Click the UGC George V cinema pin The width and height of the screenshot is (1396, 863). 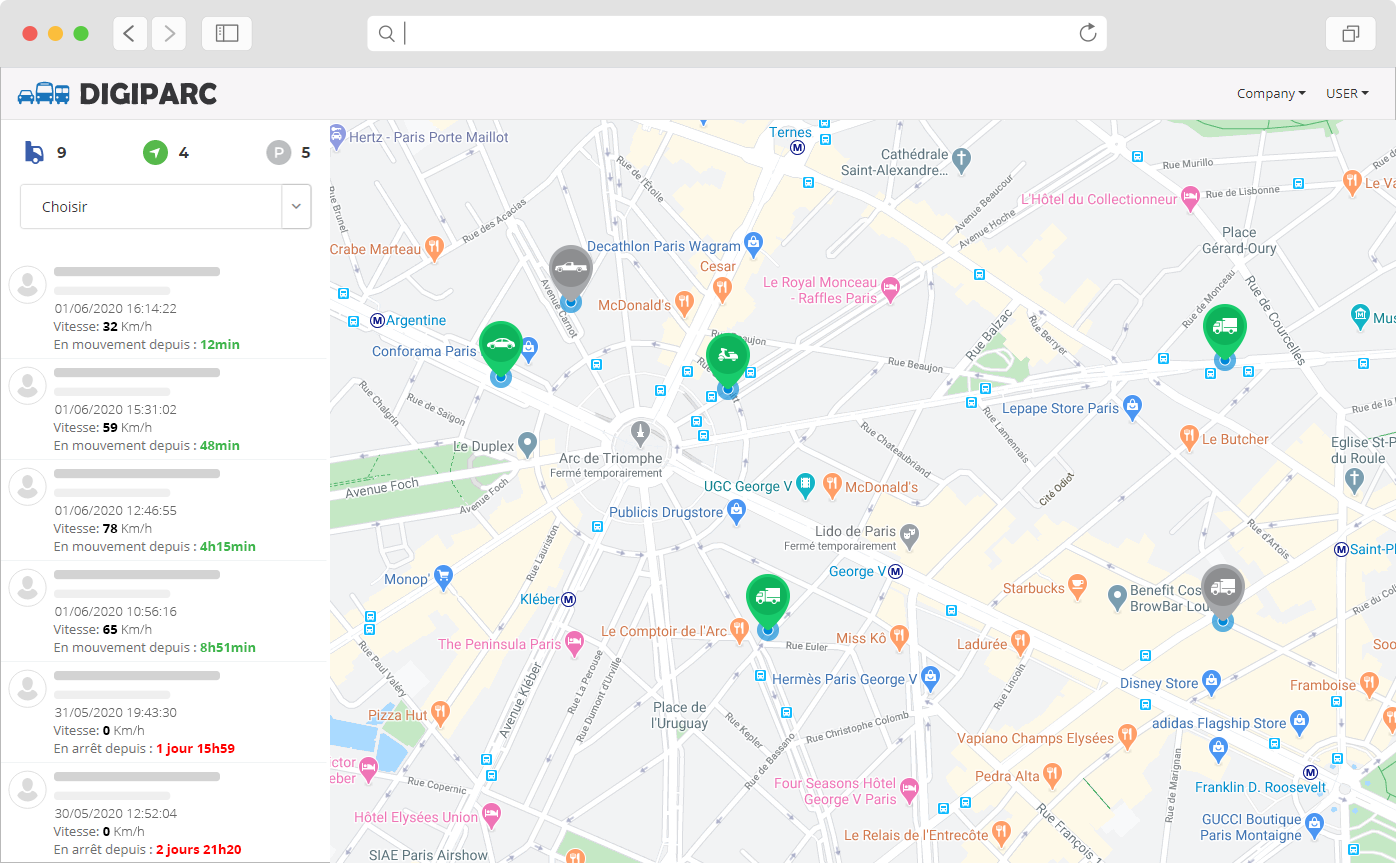[x=804, y=484]
